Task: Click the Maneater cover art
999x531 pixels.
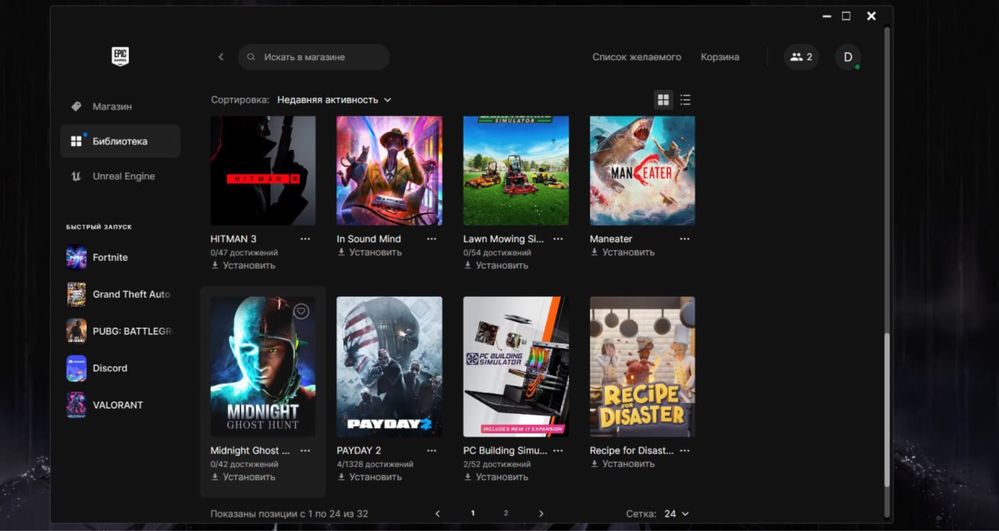Action: click(x=642, y=171)
